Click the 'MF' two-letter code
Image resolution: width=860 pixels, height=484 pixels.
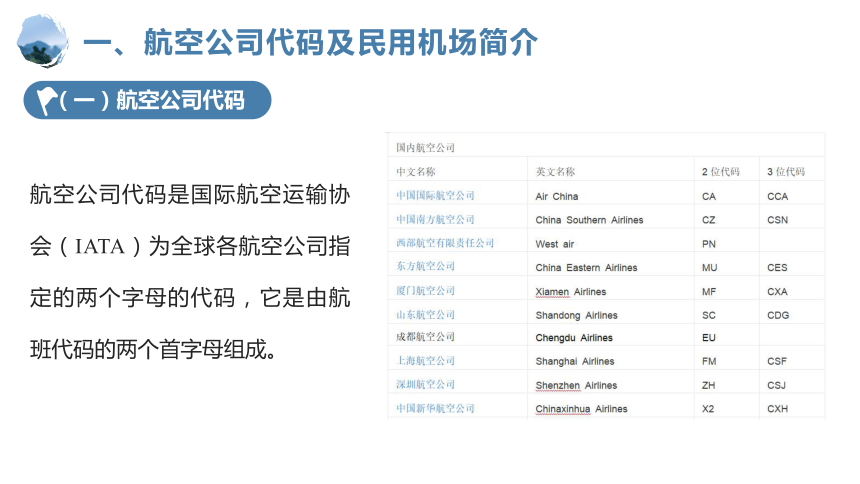(709, 292)
